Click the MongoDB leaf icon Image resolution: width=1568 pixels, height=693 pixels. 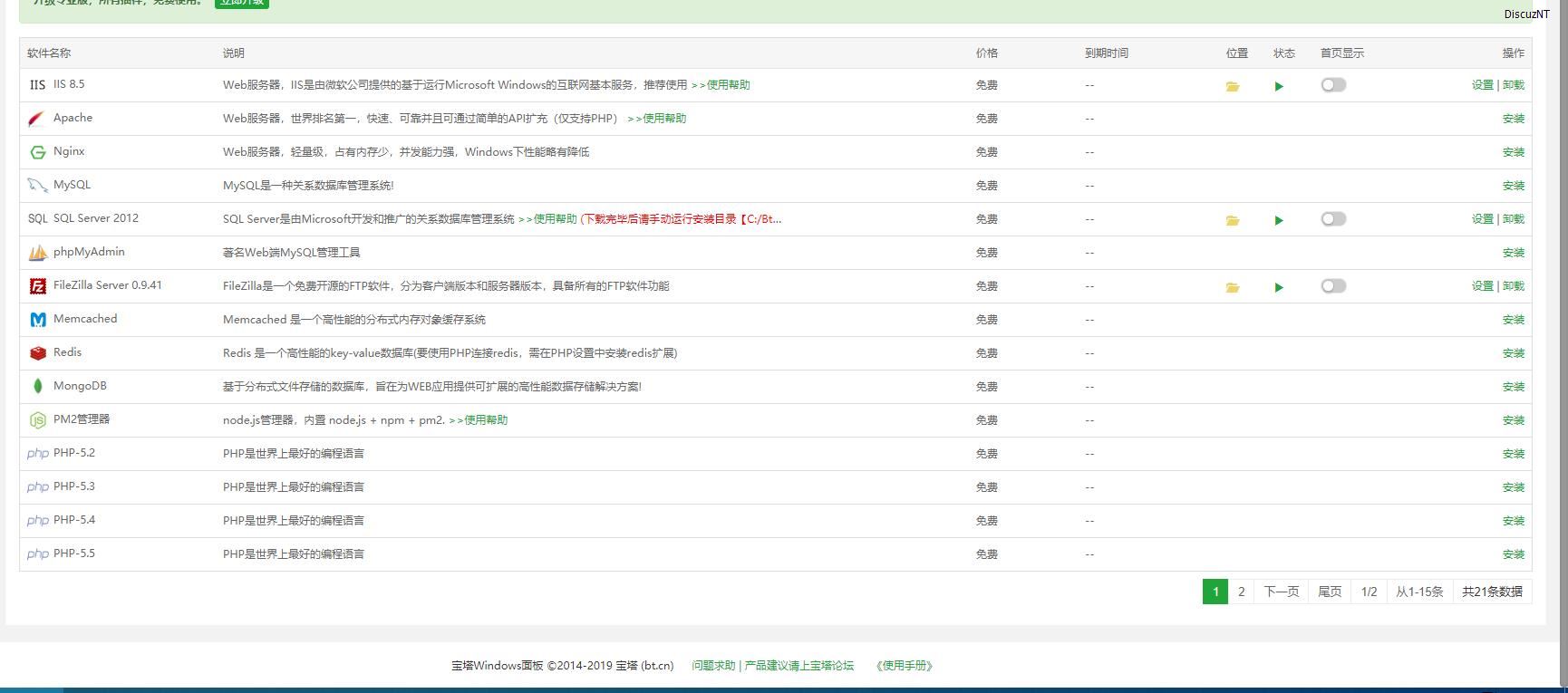tap(37, 387)
